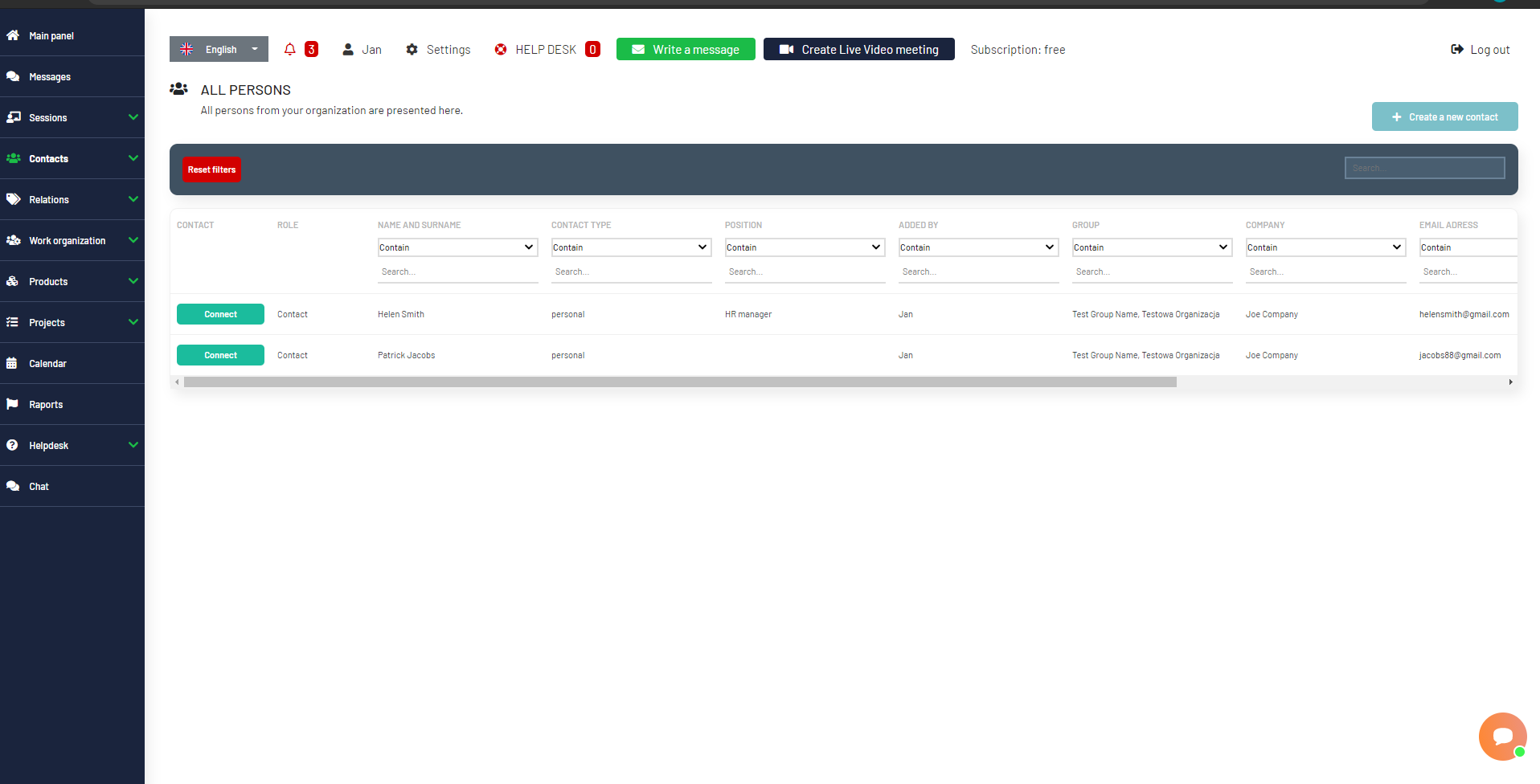
Task: Click the Raports flag icon
Action: click(12, 404)
